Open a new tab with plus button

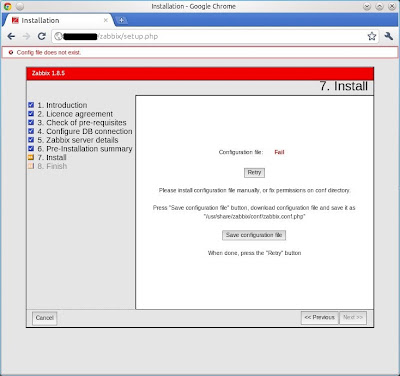pos(122,20)
